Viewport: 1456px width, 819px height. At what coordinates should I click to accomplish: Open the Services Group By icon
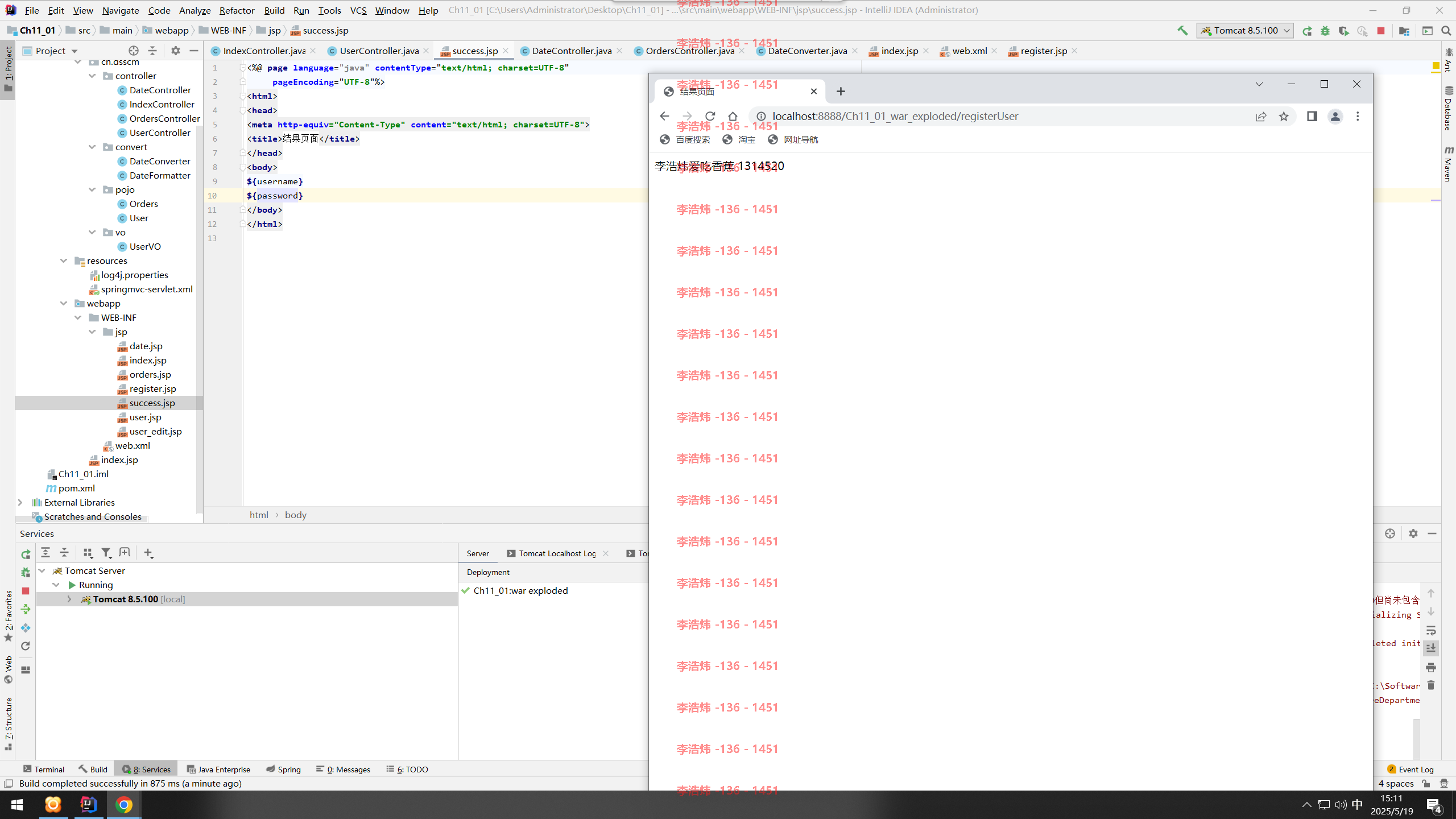(88, 552)
